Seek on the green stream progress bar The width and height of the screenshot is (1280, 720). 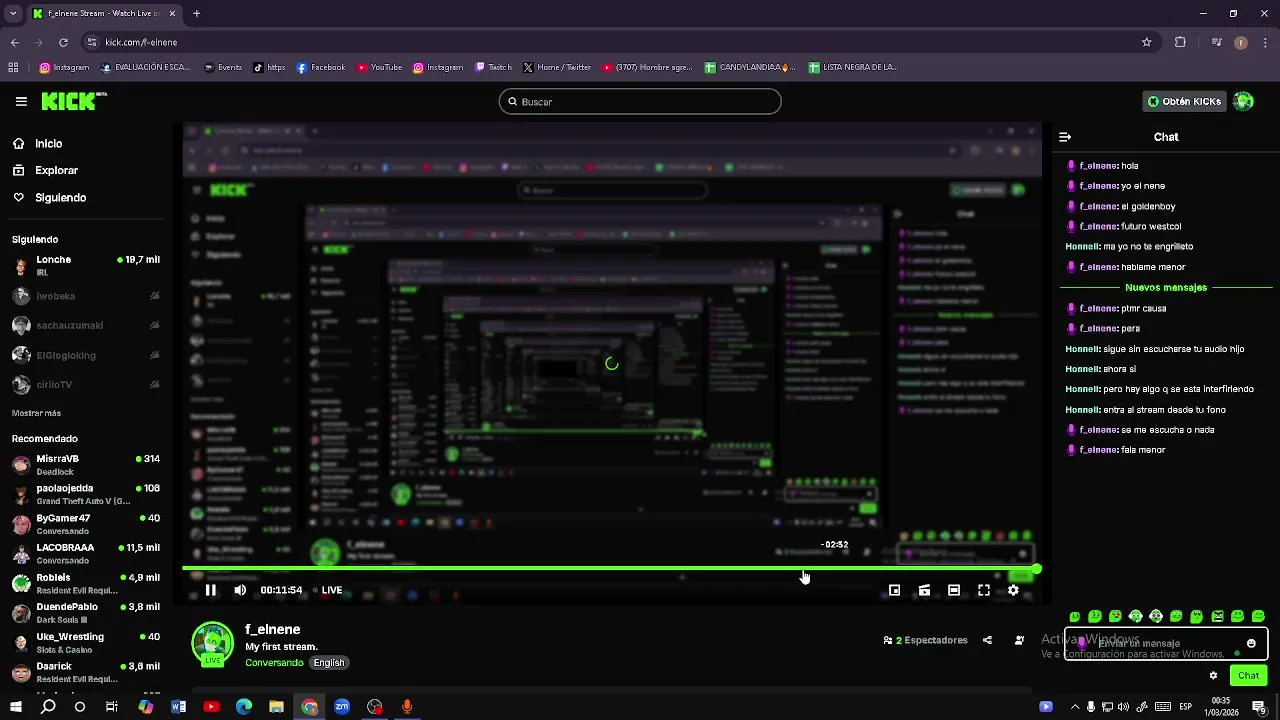click(x=610, y=569)
